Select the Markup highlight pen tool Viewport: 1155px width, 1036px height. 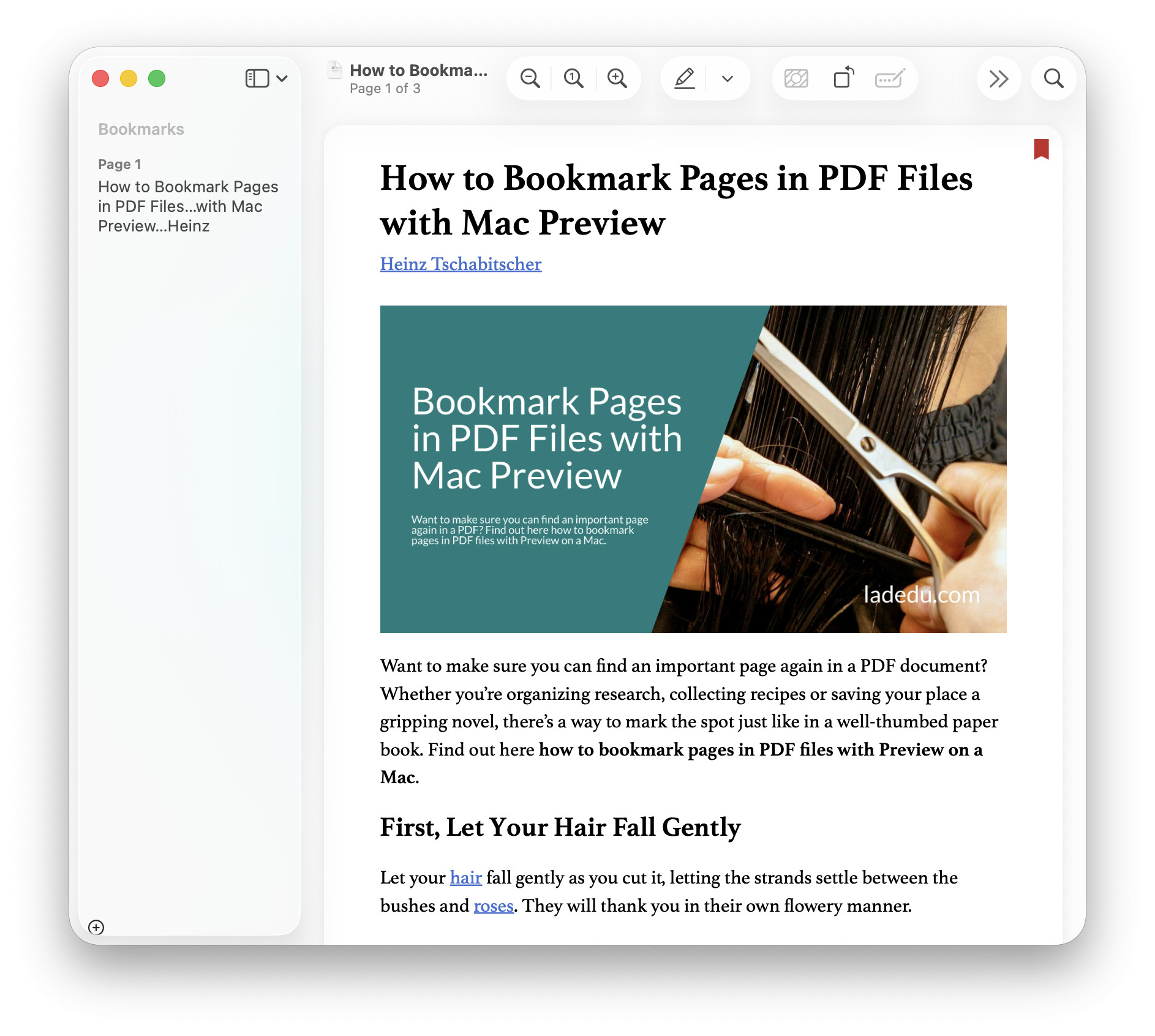coord(685,78)
